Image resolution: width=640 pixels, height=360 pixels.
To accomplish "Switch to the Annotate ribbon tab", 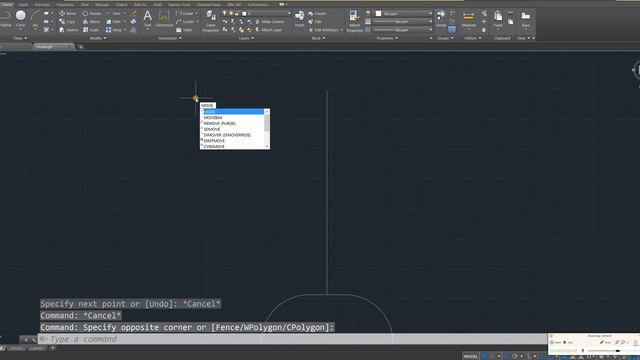I will pyautogui.click(x=42, y=4).
